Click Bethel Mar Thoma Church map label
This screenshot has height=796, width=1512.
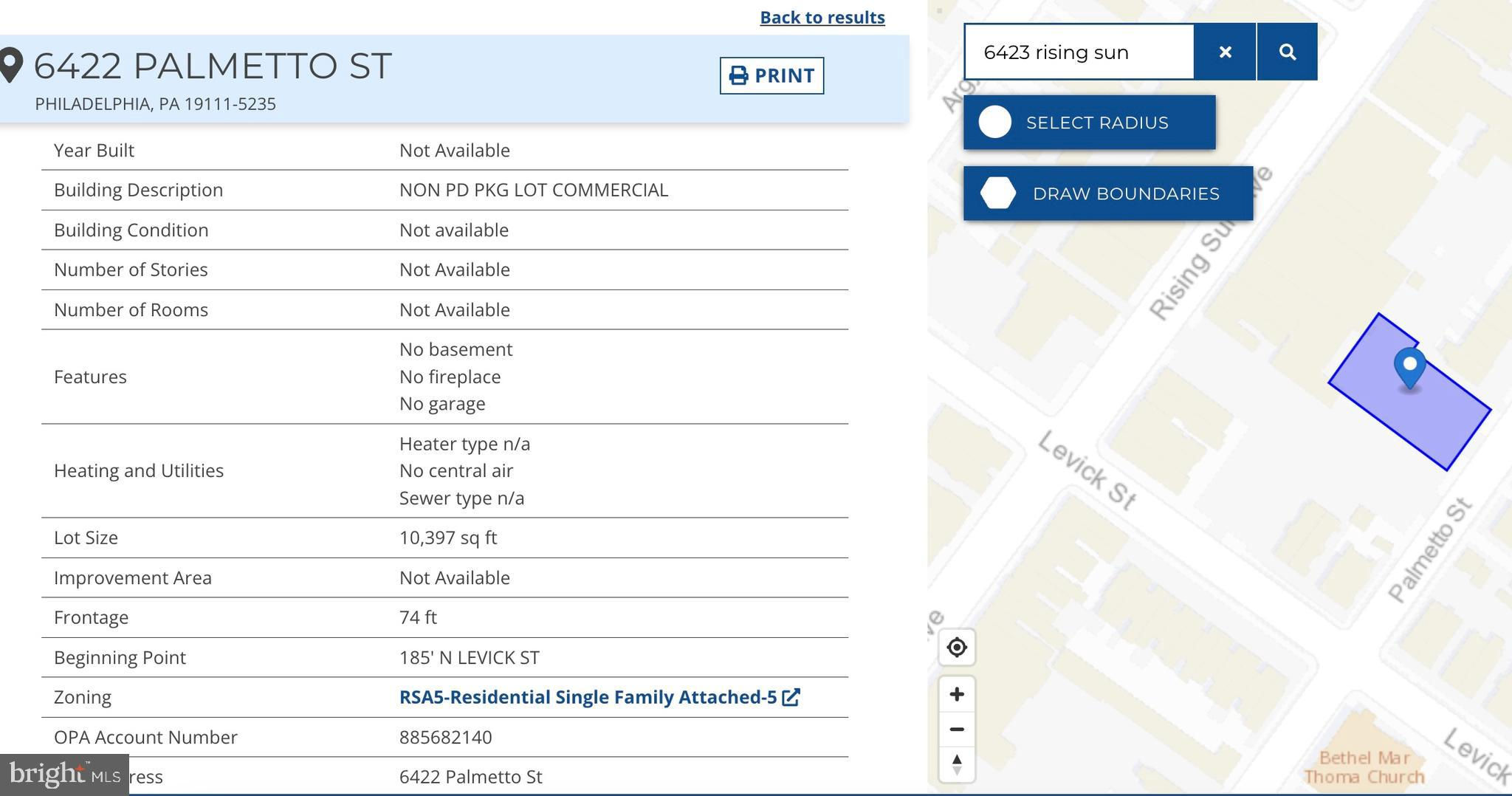(1364, 767)
